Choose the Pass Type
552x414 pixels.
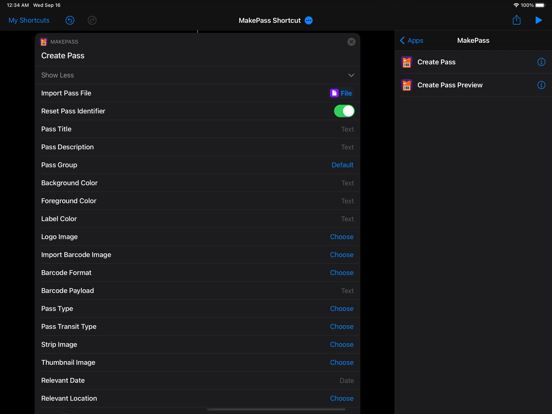coord(341,309)
